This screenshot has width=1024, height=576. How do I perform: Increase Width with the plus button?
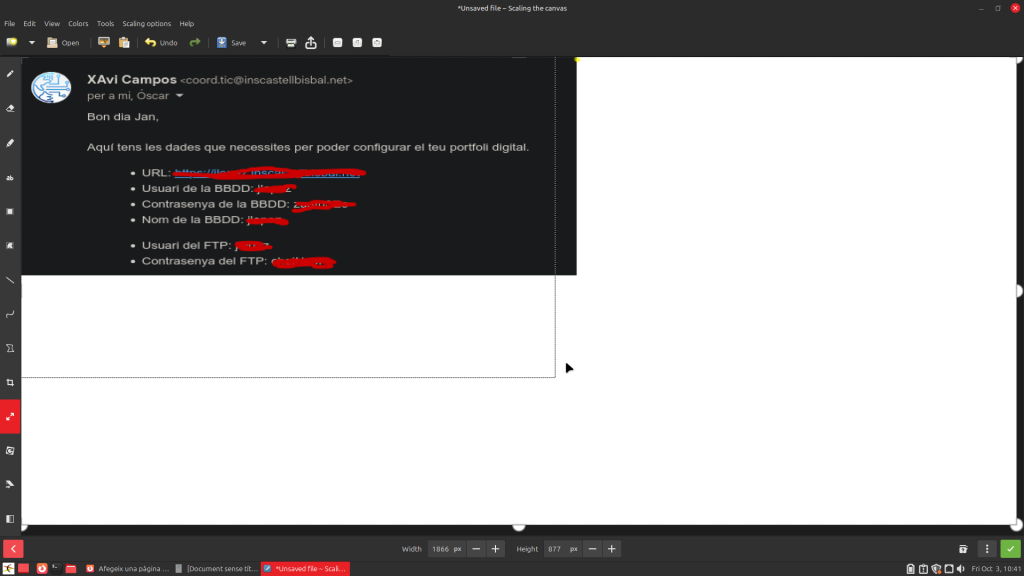pos(495,549)
